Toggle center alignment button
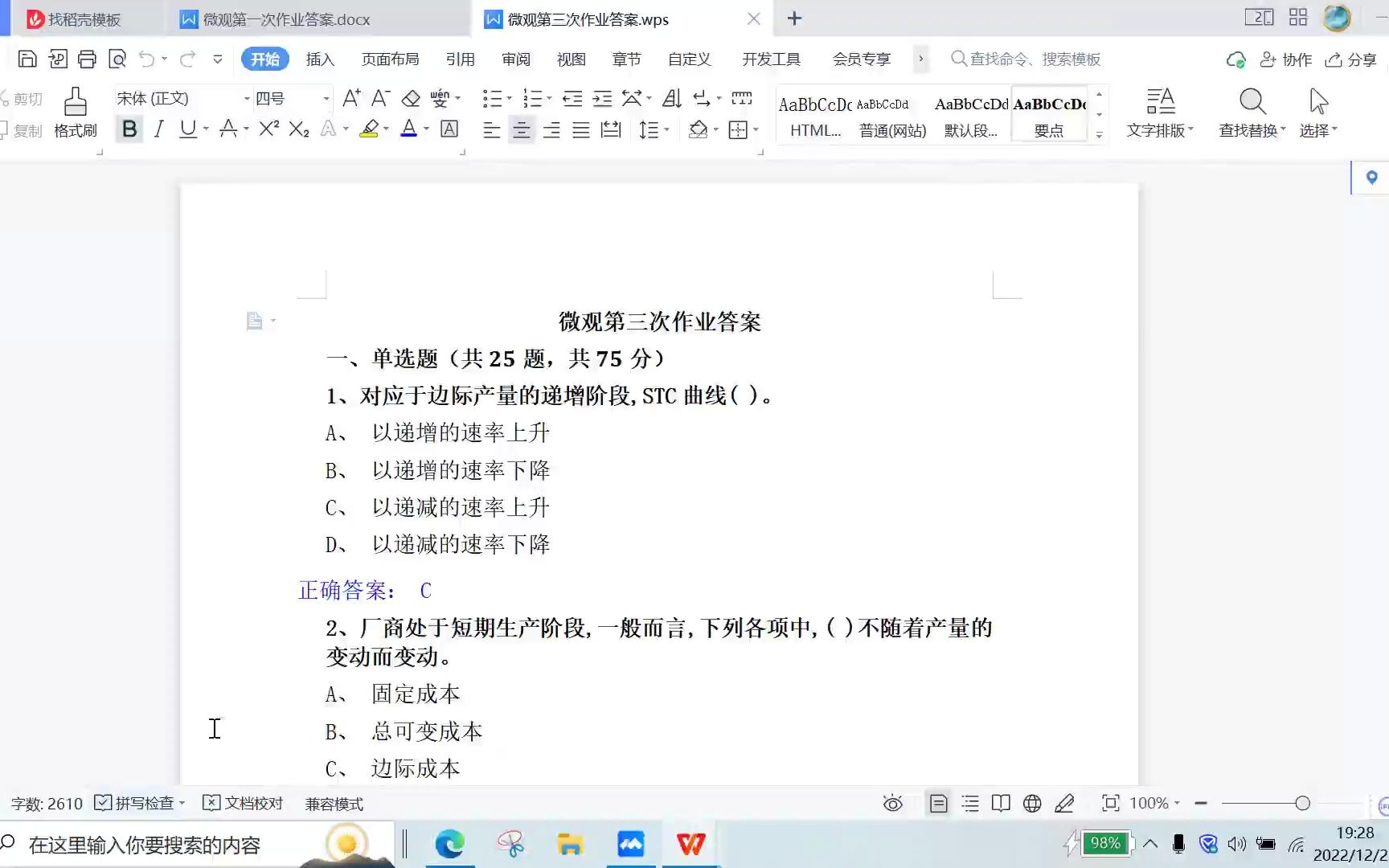Image resolution: width=1389 pixels, height=868 pixels. click(521, 129)
